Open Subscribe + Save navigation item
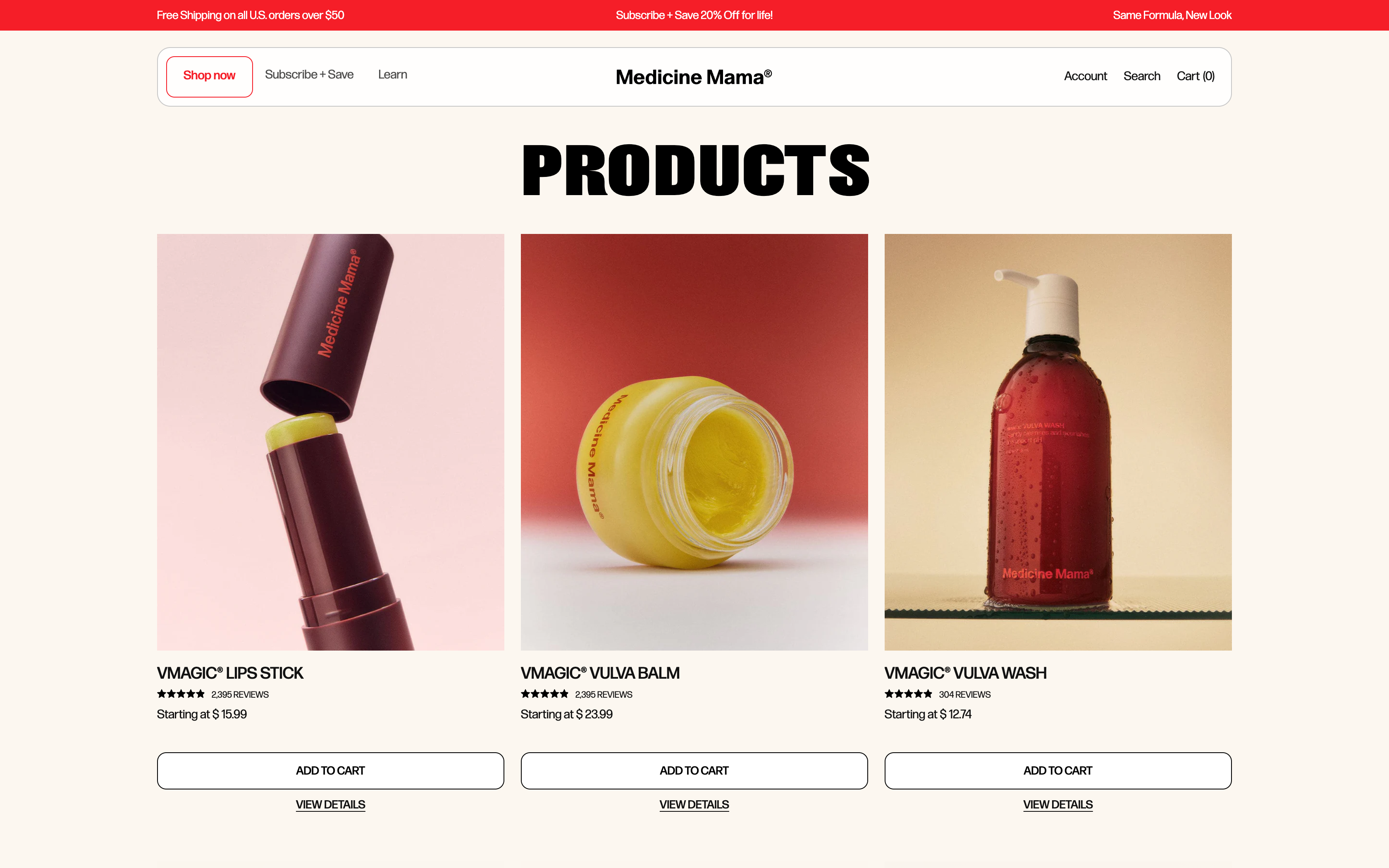This screenshot has height=868, width=1389. [309, 75]
